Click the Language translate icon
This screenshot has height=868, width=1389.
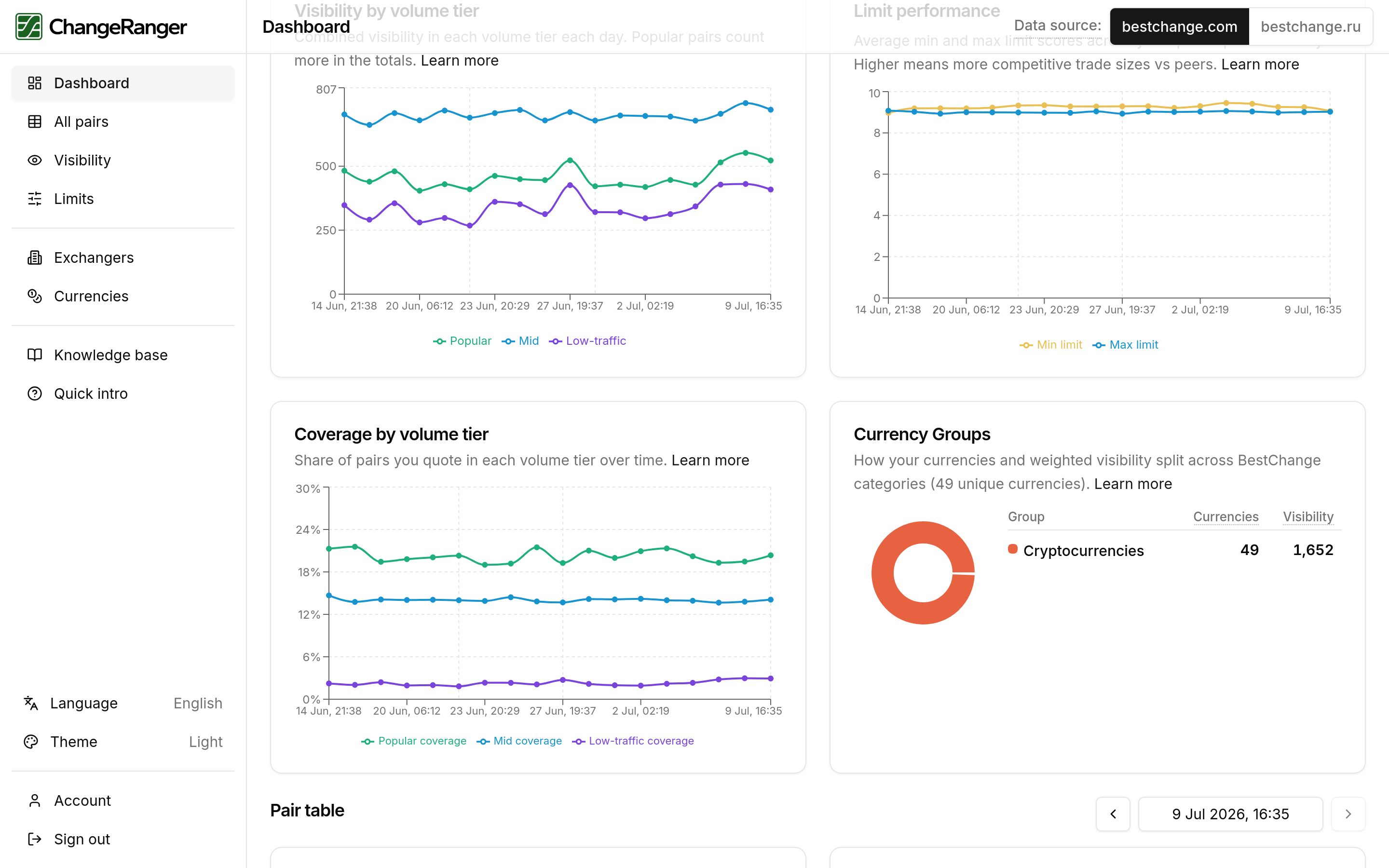[x=31, y=703]
